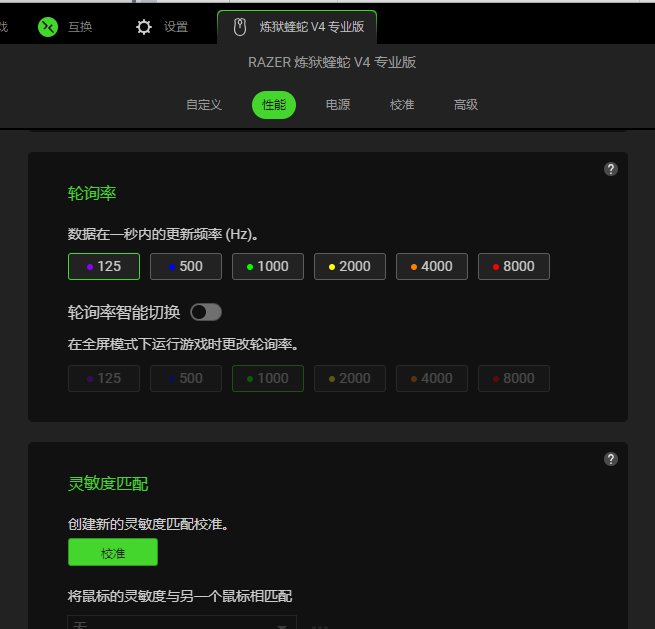Click the 设置 gear icon

tap(144, 27)
